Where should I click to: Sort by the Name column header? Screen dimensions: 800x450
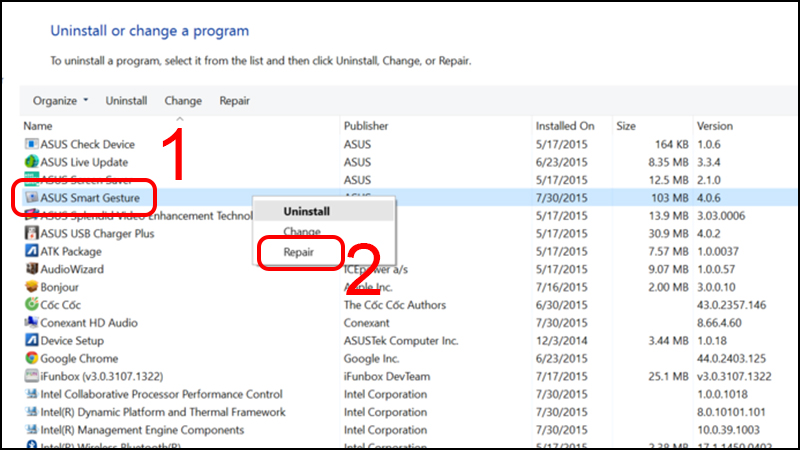tap(38, 126)
